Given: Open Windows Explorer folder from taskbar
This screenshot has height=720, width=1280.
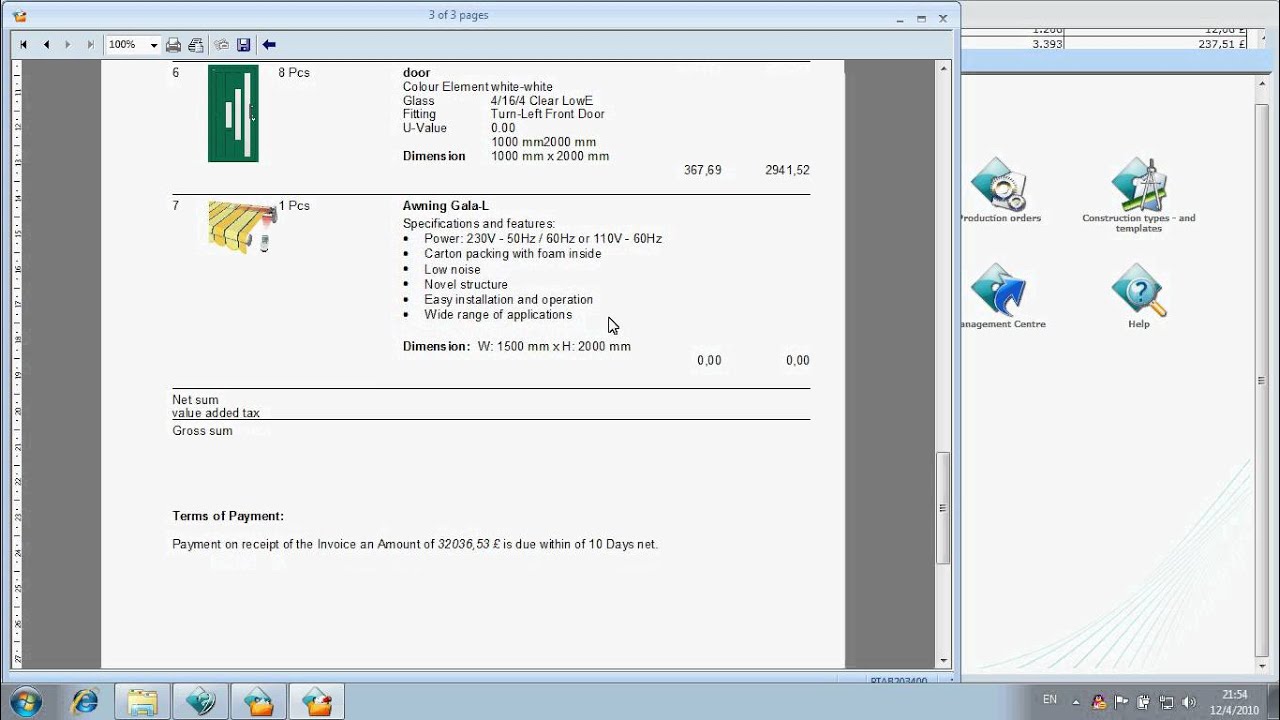Looking at the screenshot, I should point(142,702).
